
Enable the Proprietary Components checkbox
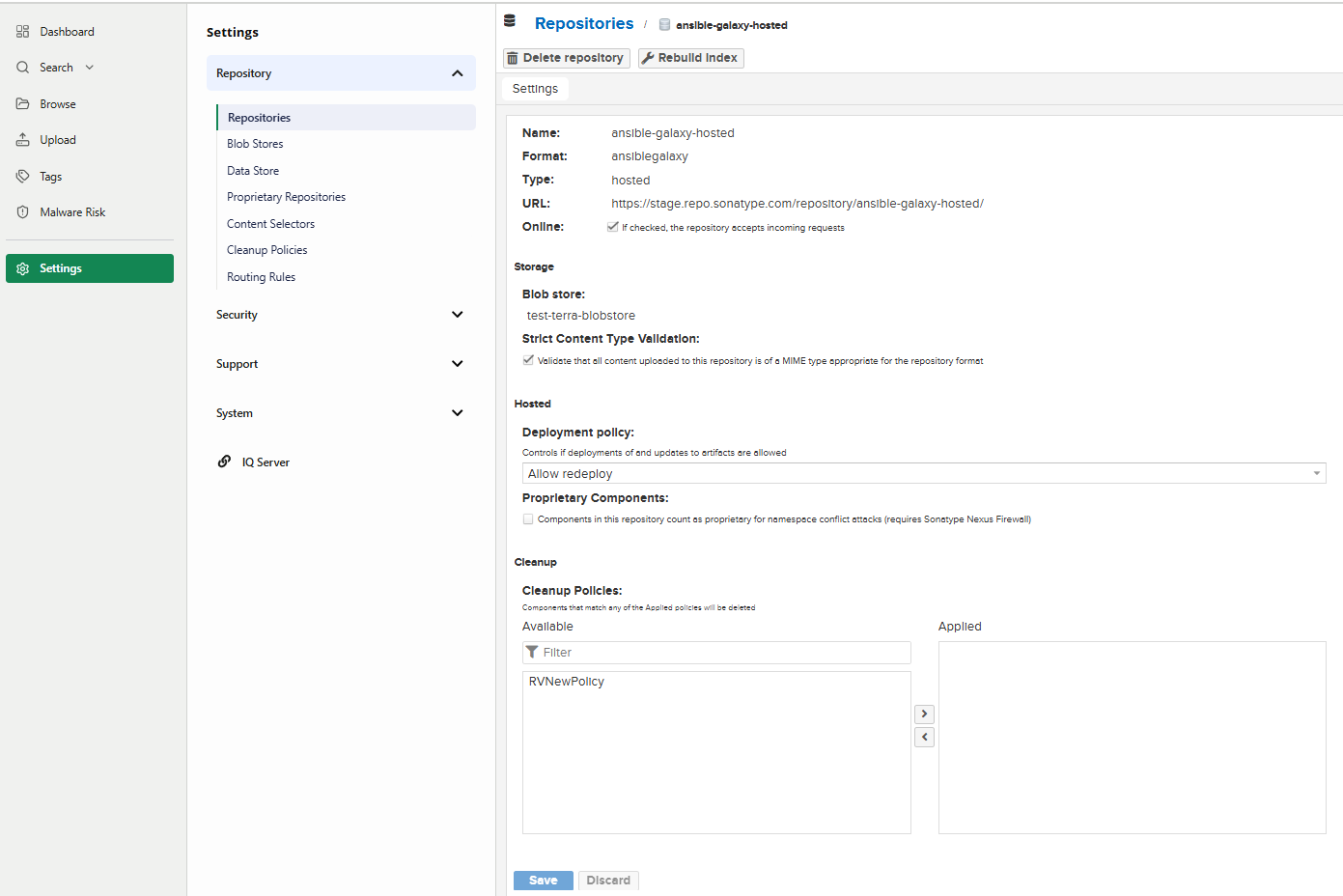[528, 518]
